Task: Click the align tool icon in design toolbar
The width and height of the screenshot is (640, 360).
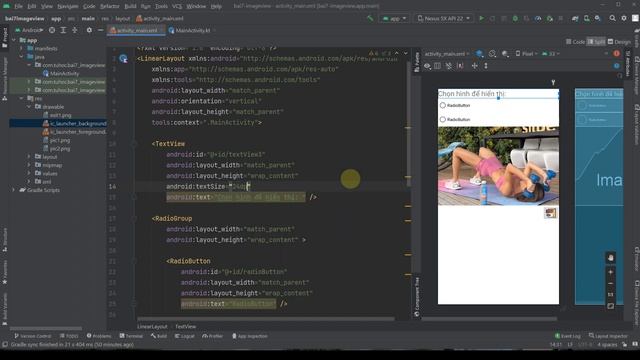Action: tap(474, 66)
